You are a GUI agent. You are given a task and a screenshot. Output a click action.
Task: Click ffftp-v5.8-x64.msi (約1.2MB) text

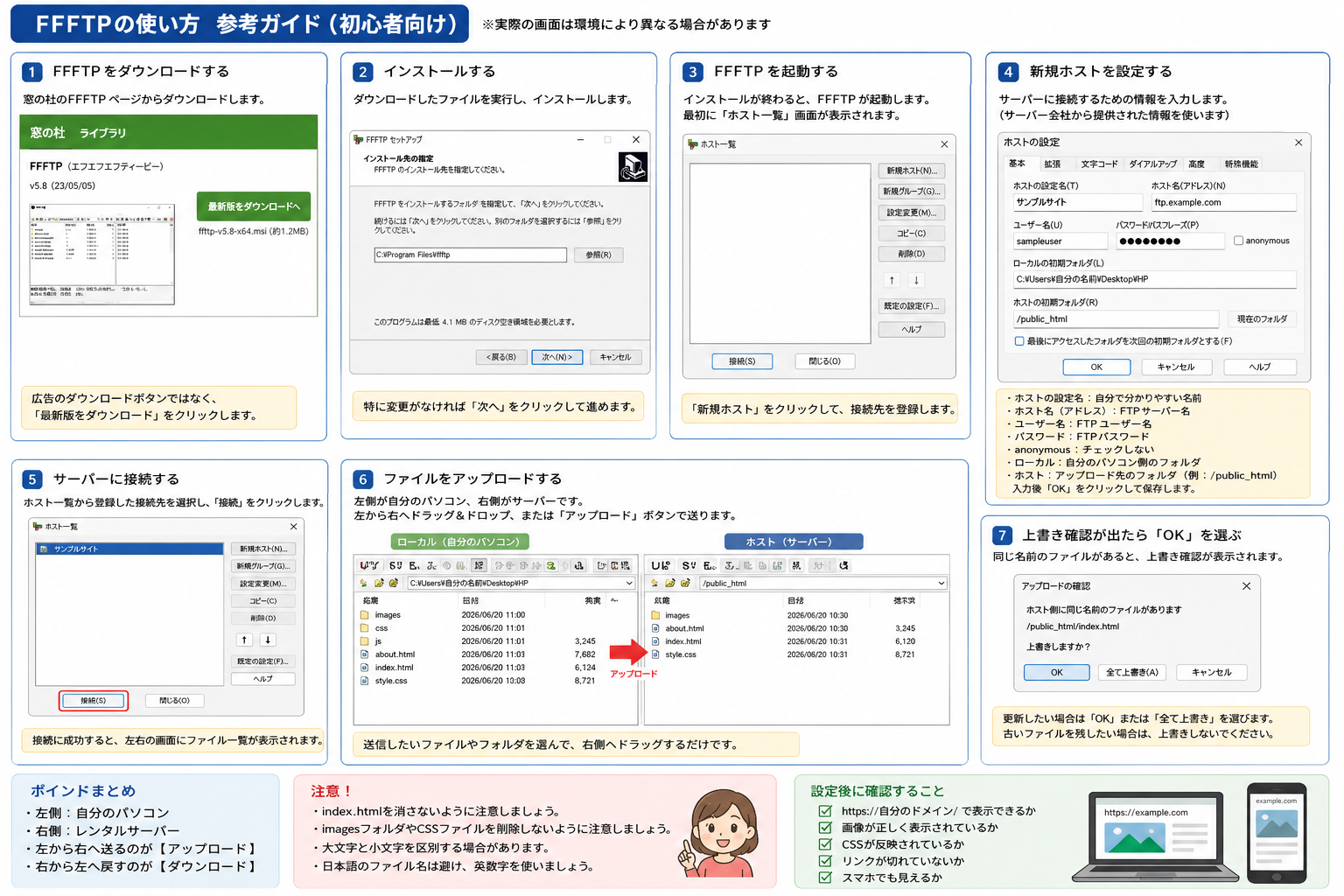click(x=253, y=232)
